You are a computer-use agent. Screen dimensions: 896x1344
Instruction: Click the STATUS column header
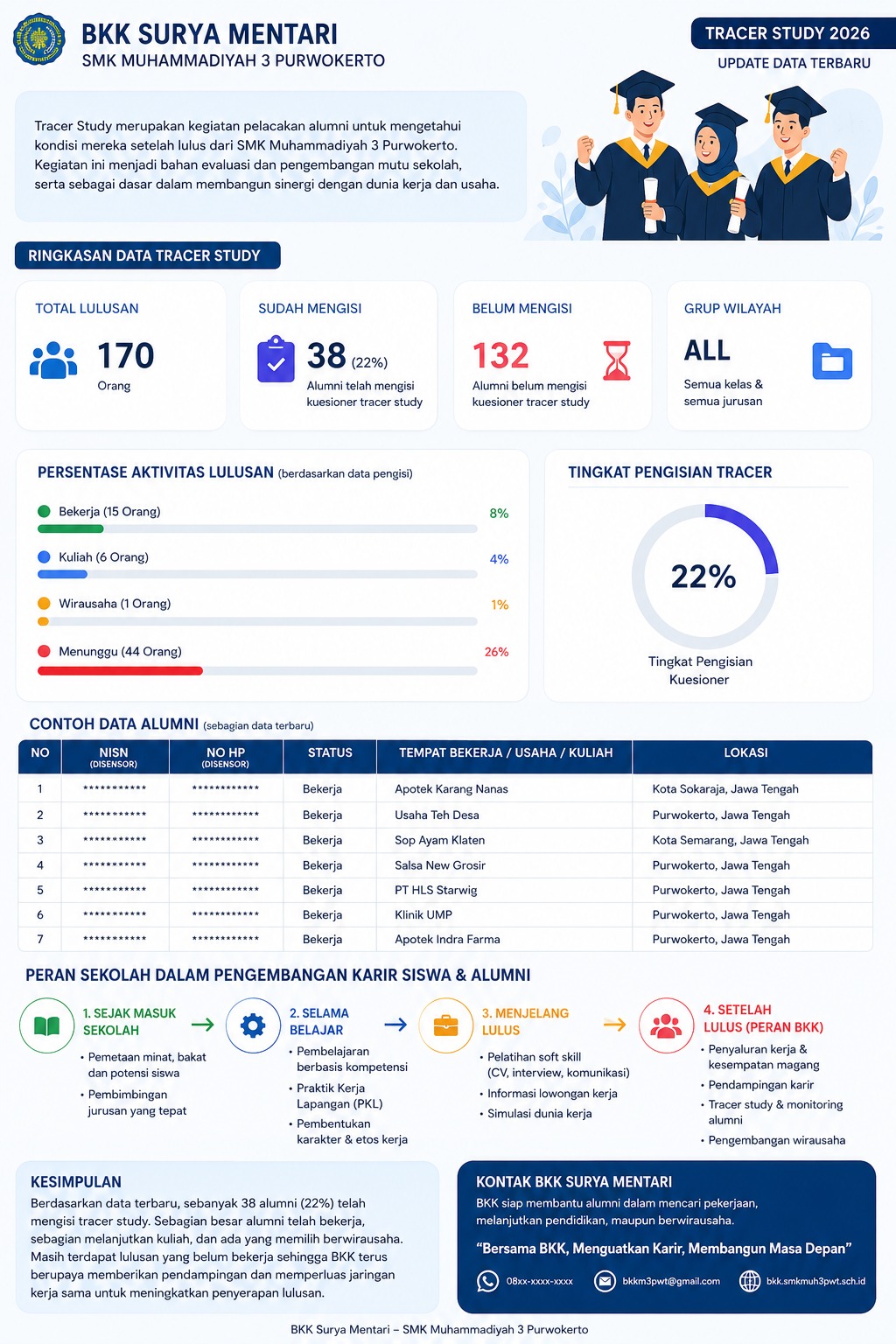330,752
